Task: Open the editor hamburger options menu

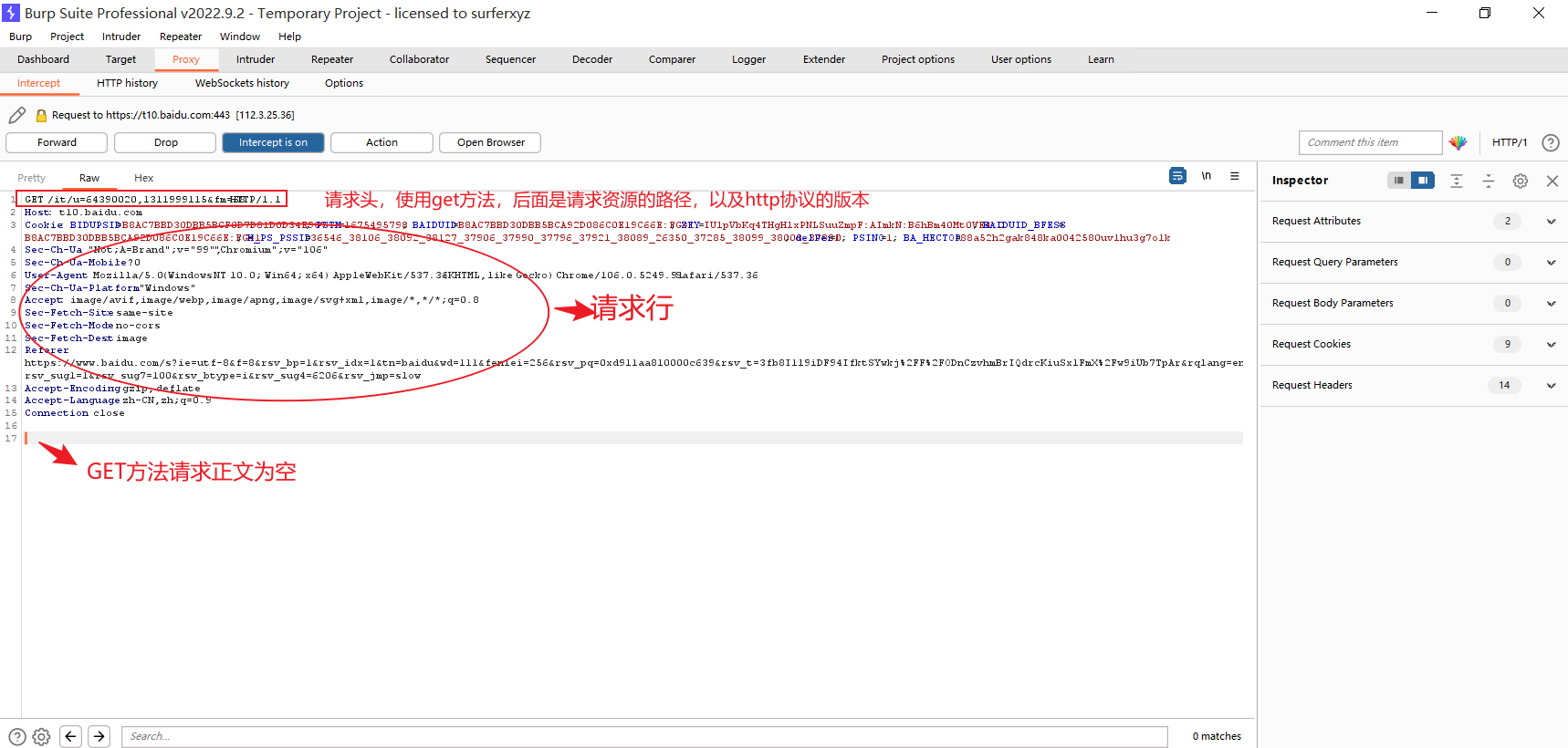Action: point(1235,176)
